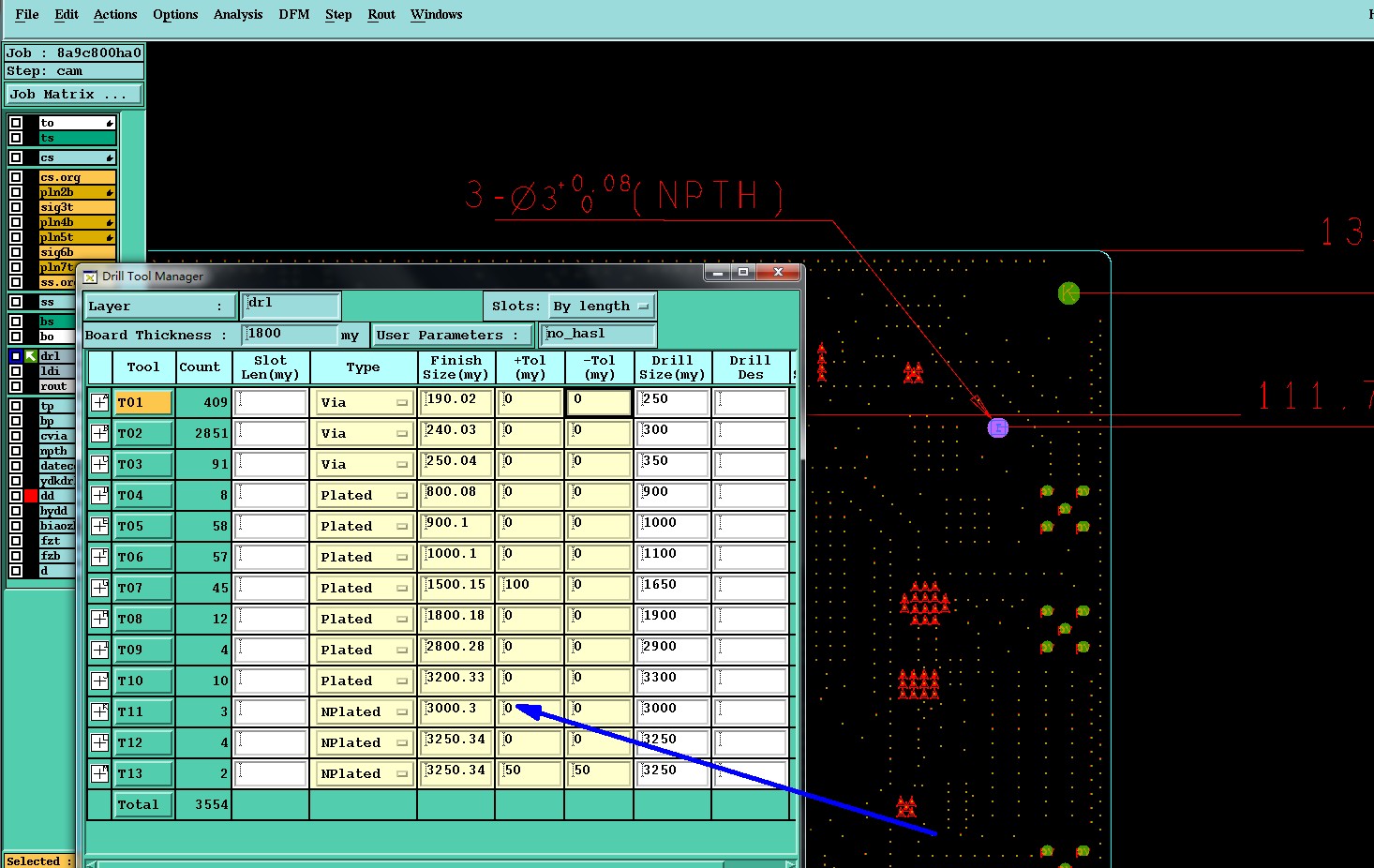The height and width of the screenshot is (868, 1374).
Task: Click the plus icon for tool T06
Action: click(99, 557)
